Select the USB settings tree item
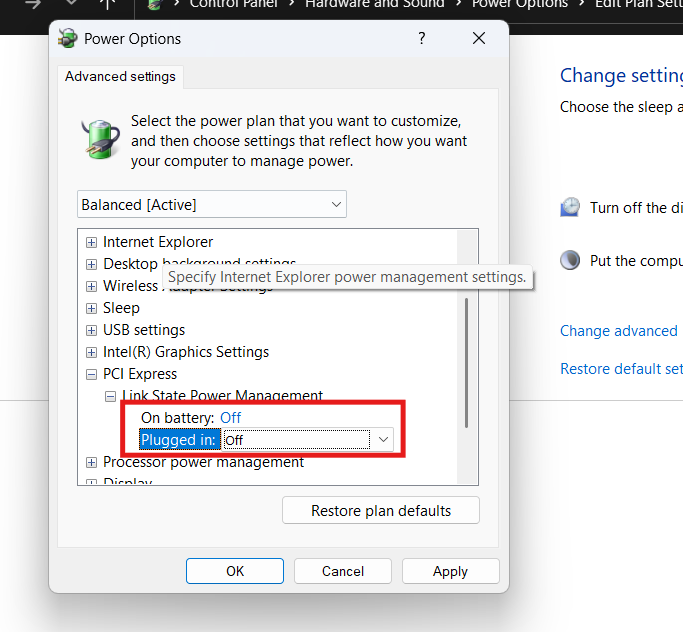683x632 pixels. [144, 330]
